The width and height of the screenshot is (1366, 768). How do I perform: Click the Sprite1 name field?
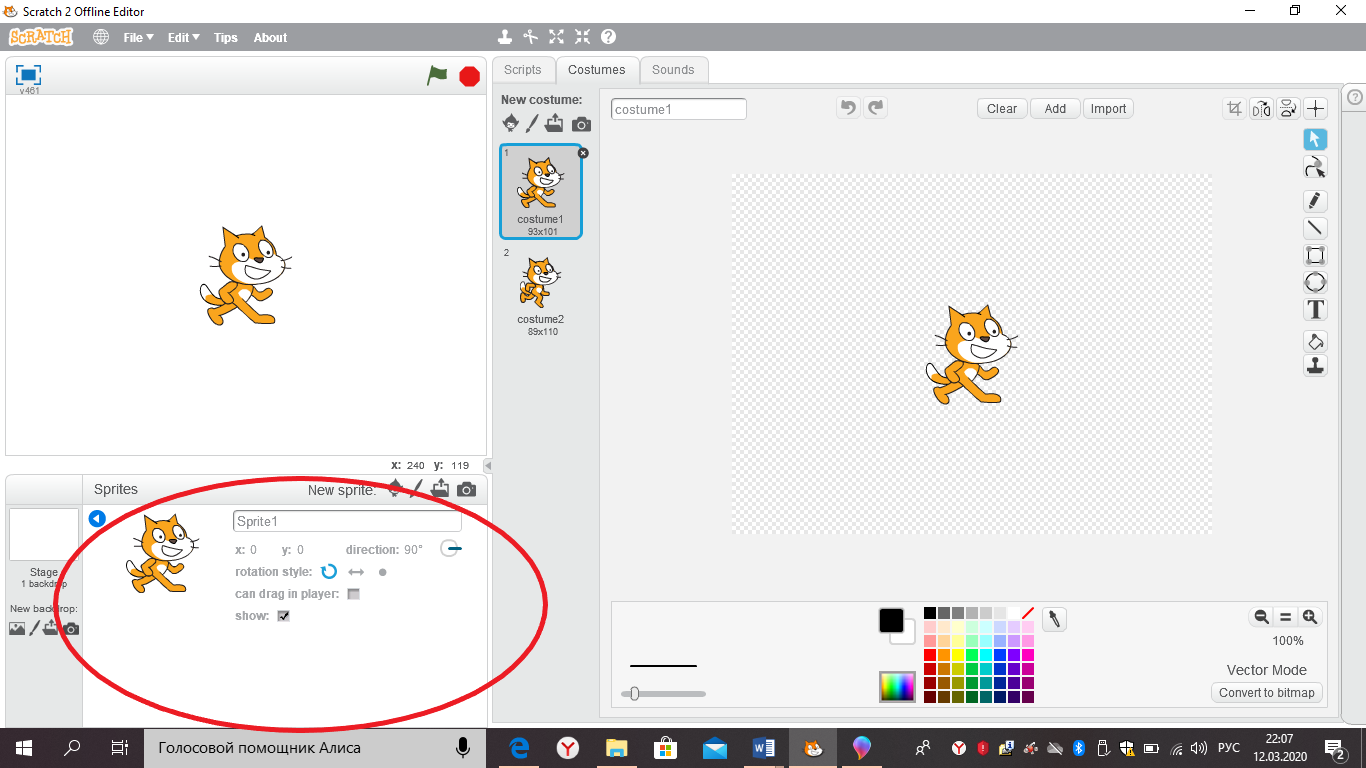[x=347, y=521]
